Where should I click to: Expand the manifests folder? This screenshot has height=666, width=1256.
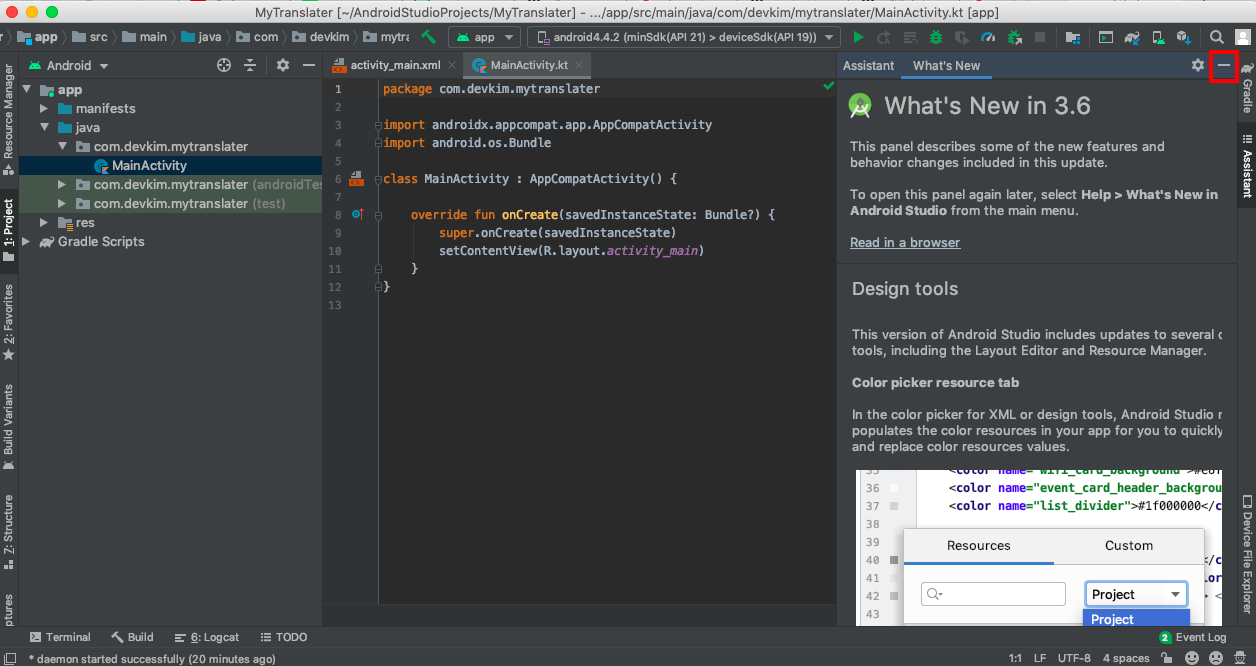(x=45, y=108)
